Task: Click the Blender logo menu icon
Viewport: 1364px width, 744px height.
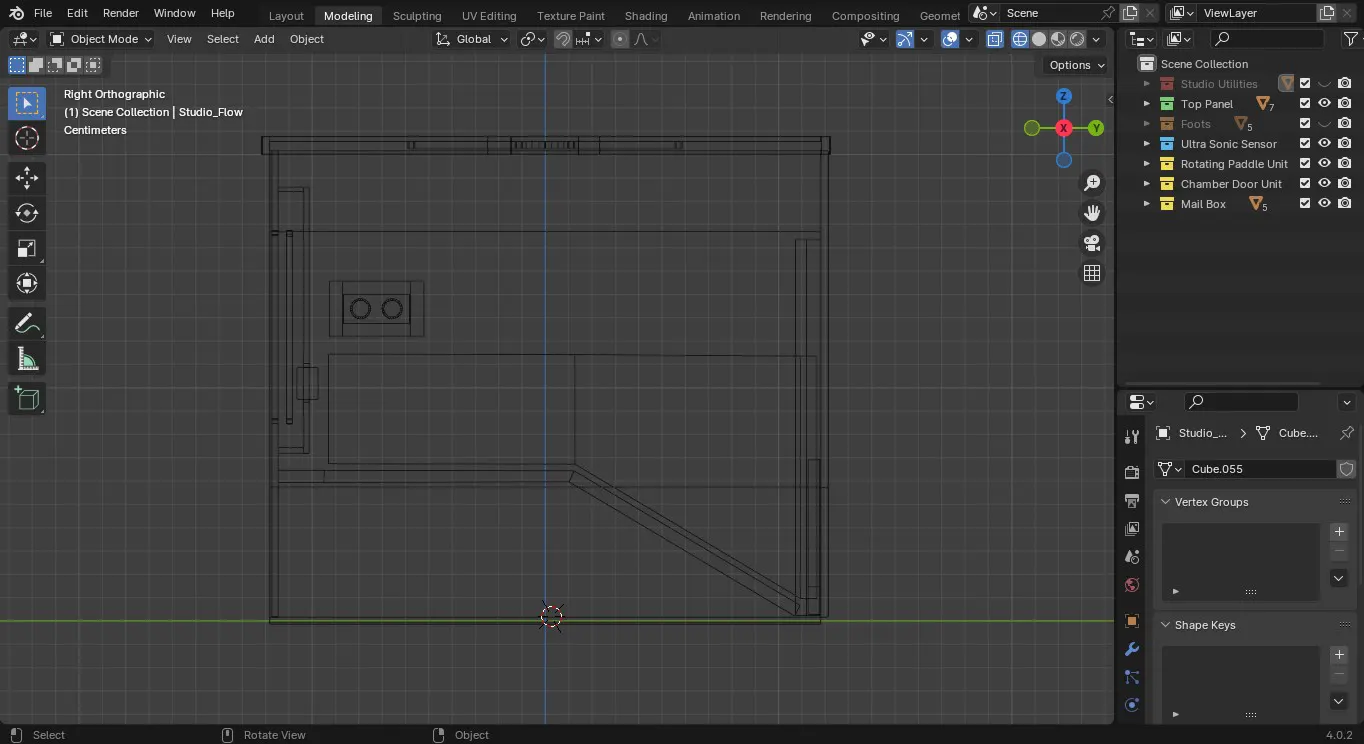Action: tap(16, 13)
